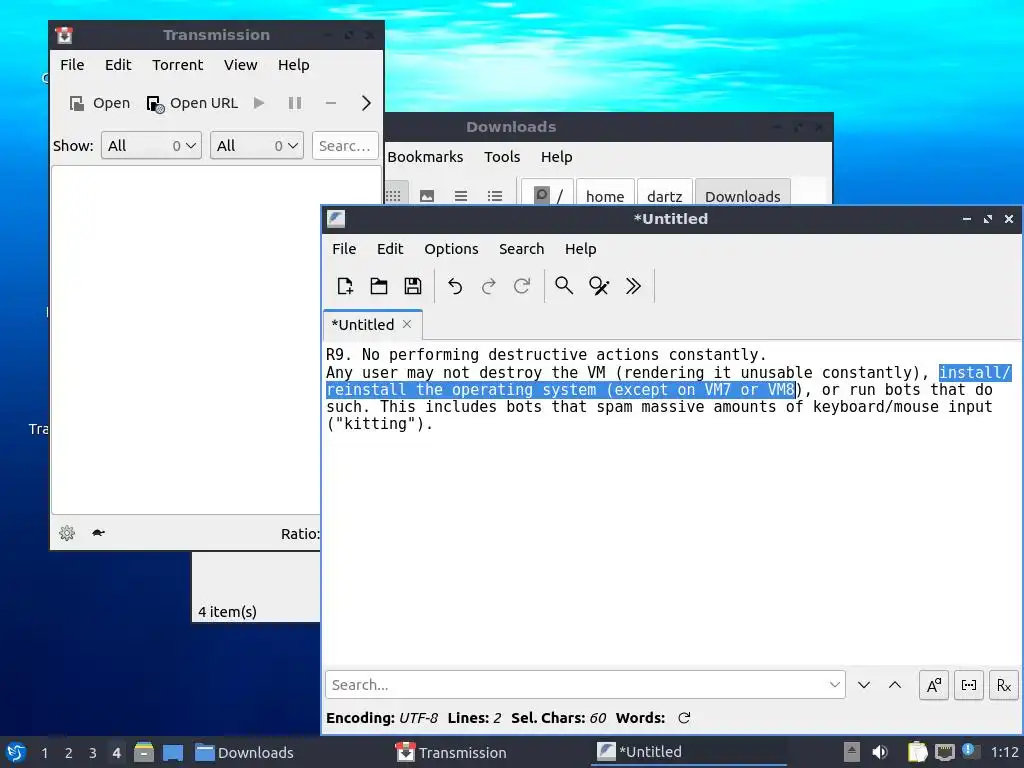
Task: Start torrent with Transmission play icon
Action: pyautogui.click(x=259, y=103)
